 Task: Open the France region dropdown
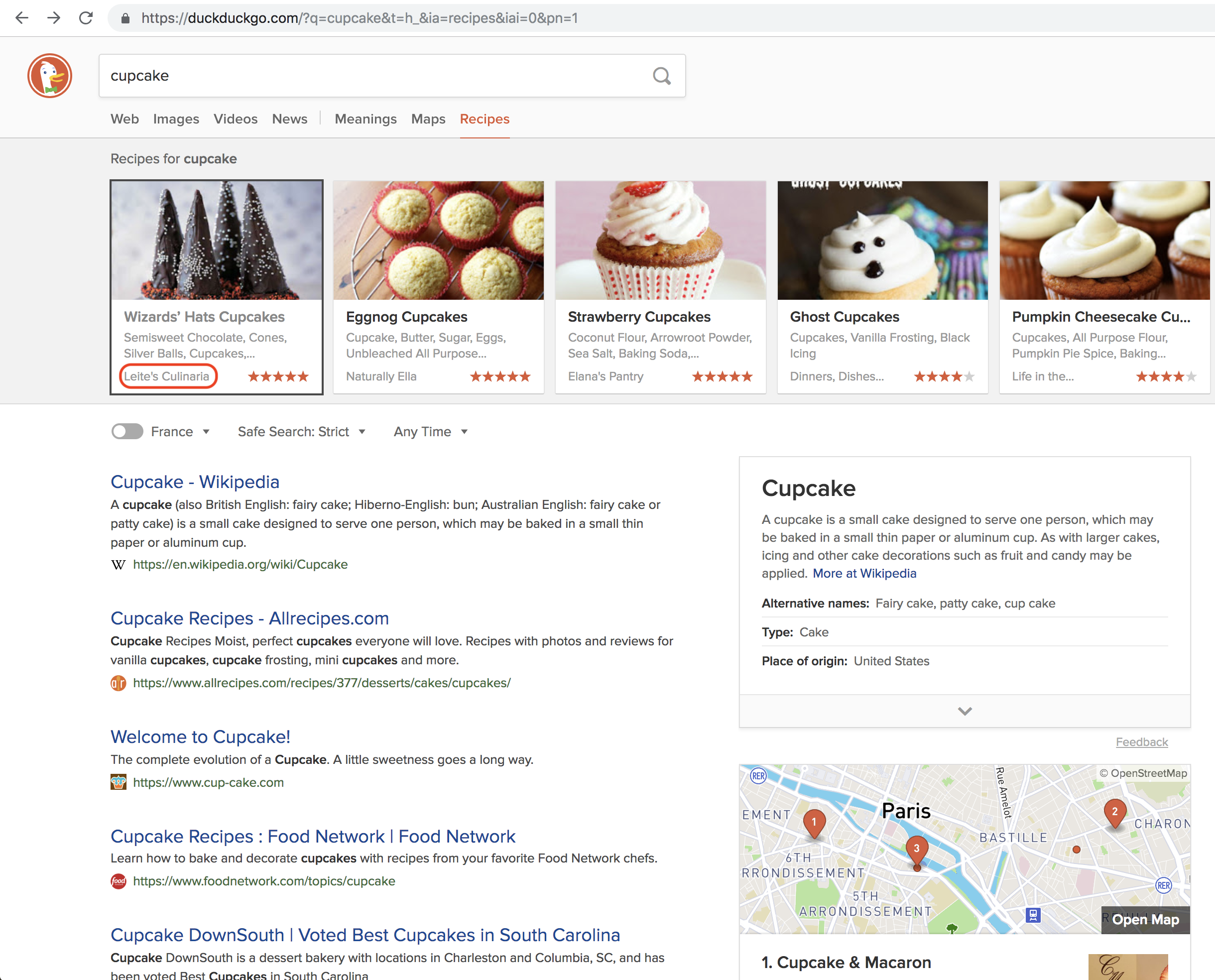click(180, 432)
